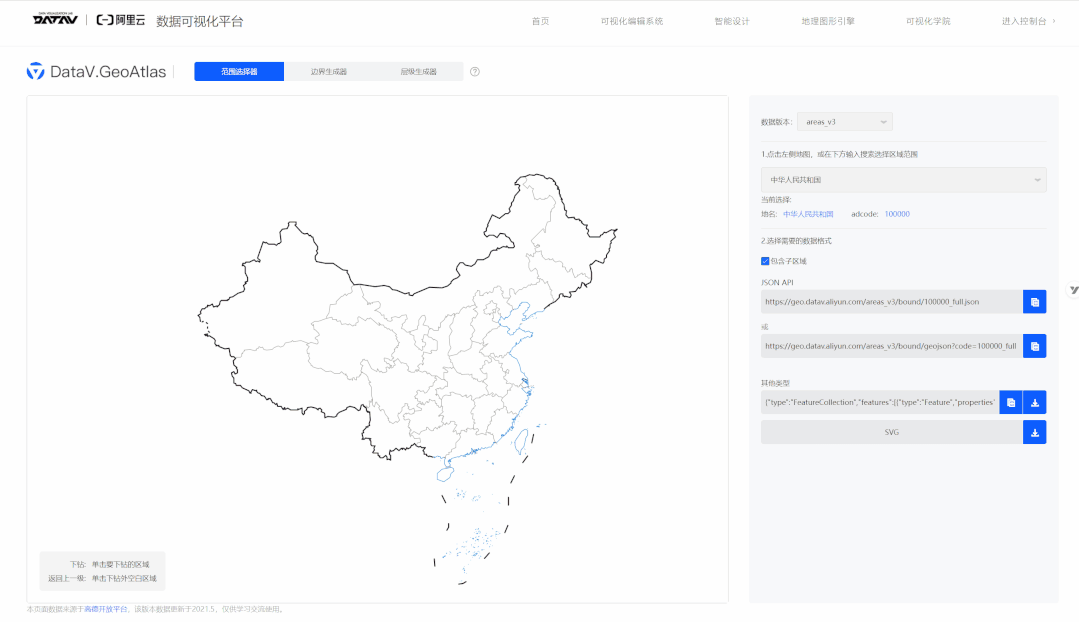Copy the JSON API URL via its copy icon
Viewport: 1079px width, 622px height.
point(1034,301)
